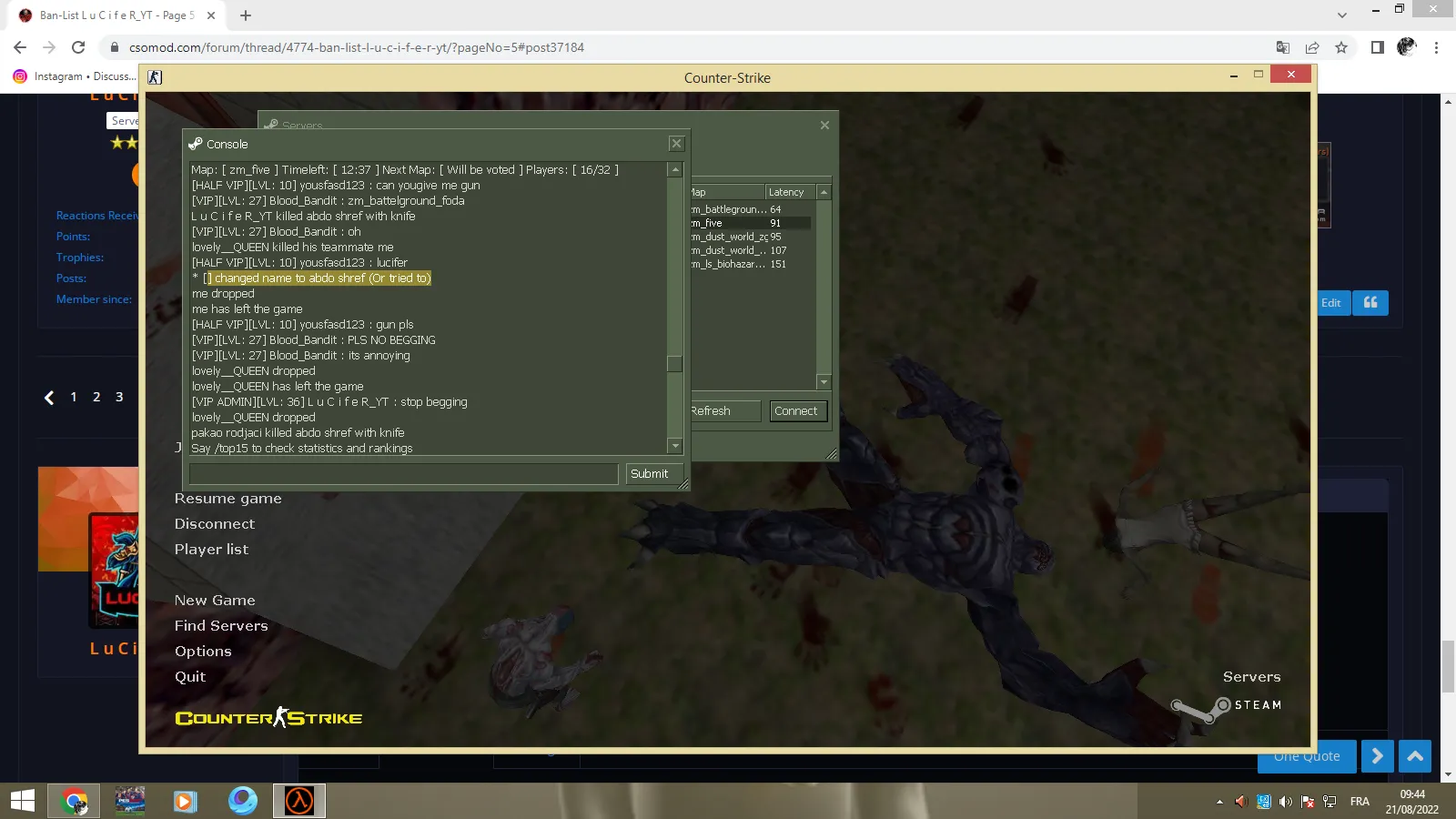Select Resume game from the menu
The width and height of the screenshot is (1456, 819).
pyautogui.click(x=228, y=499)
